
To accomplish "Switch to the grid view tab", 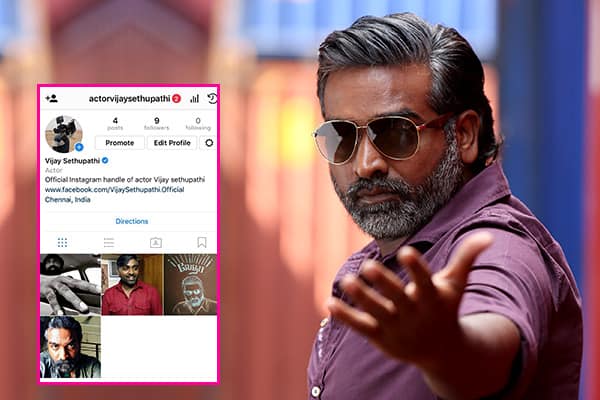I will (x=62, y=242).
